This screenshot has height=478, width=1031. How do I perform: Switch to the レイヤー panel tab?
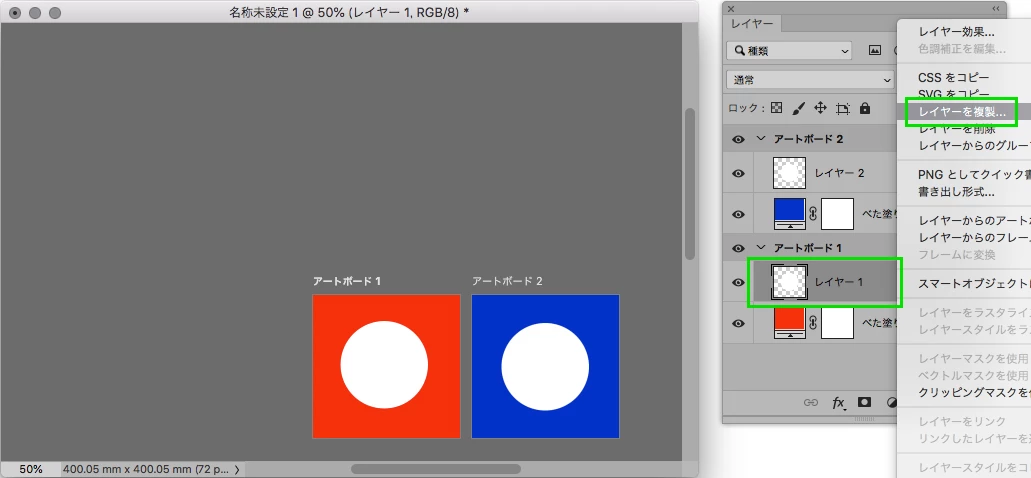click(x=753, y=23)
